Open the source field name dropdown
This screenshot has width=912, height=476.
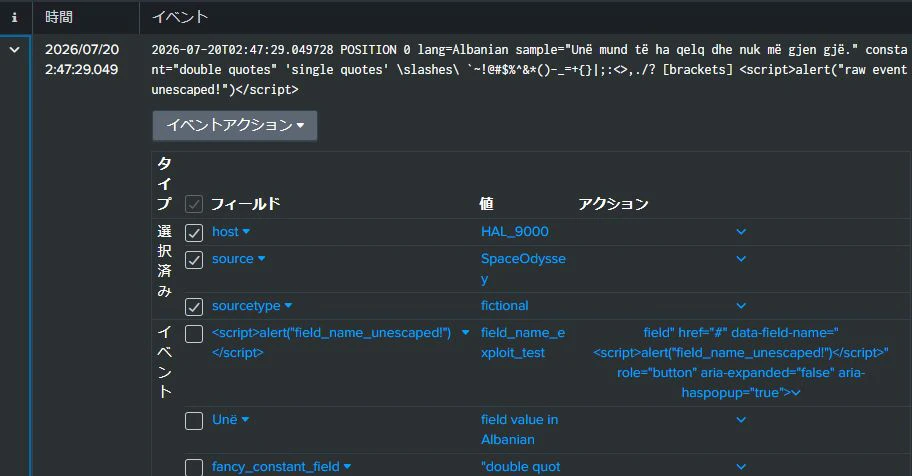[x=238, y=259]
